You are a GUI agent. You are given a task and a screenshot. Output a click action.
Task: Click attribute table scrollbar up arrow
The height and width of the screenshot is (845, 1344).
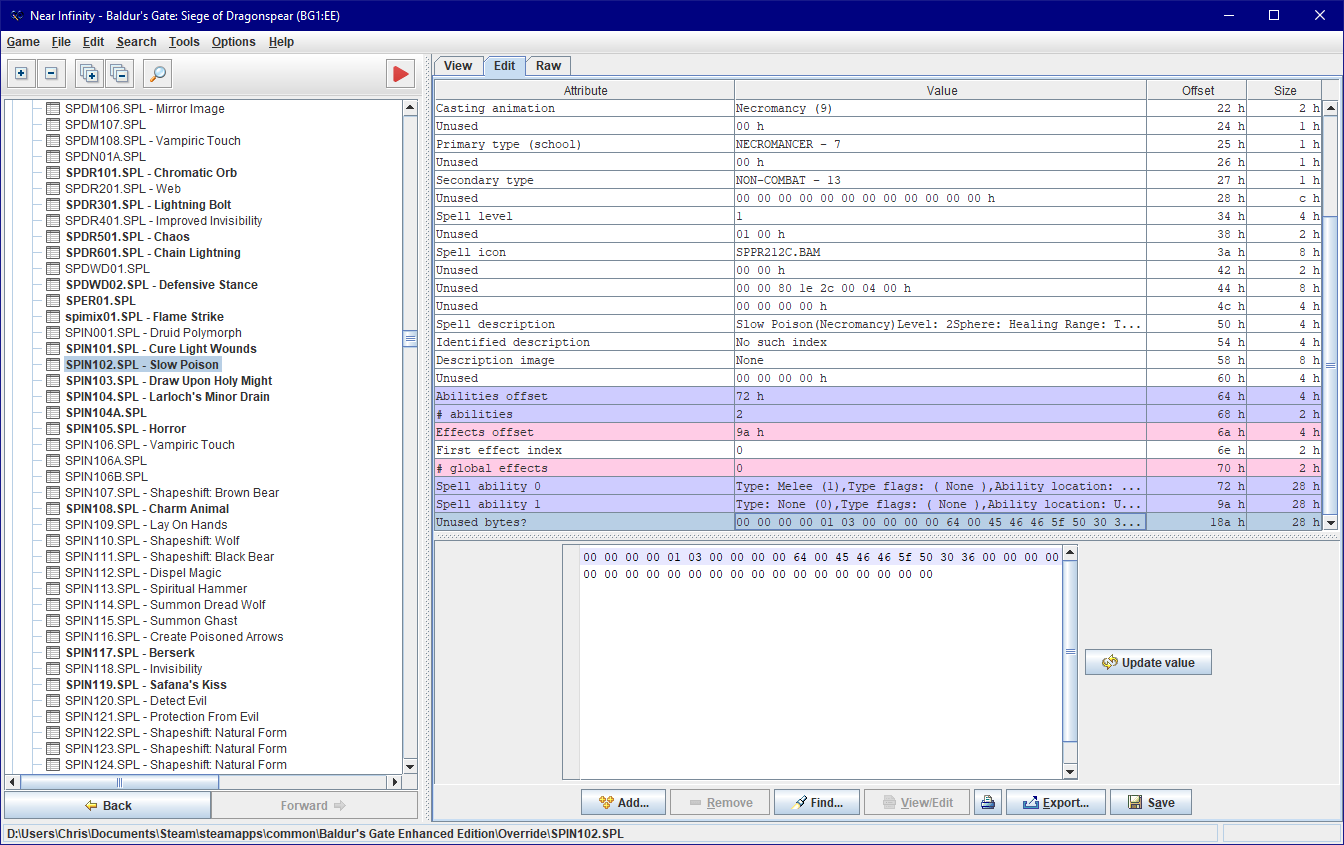tap(1330, 108)
